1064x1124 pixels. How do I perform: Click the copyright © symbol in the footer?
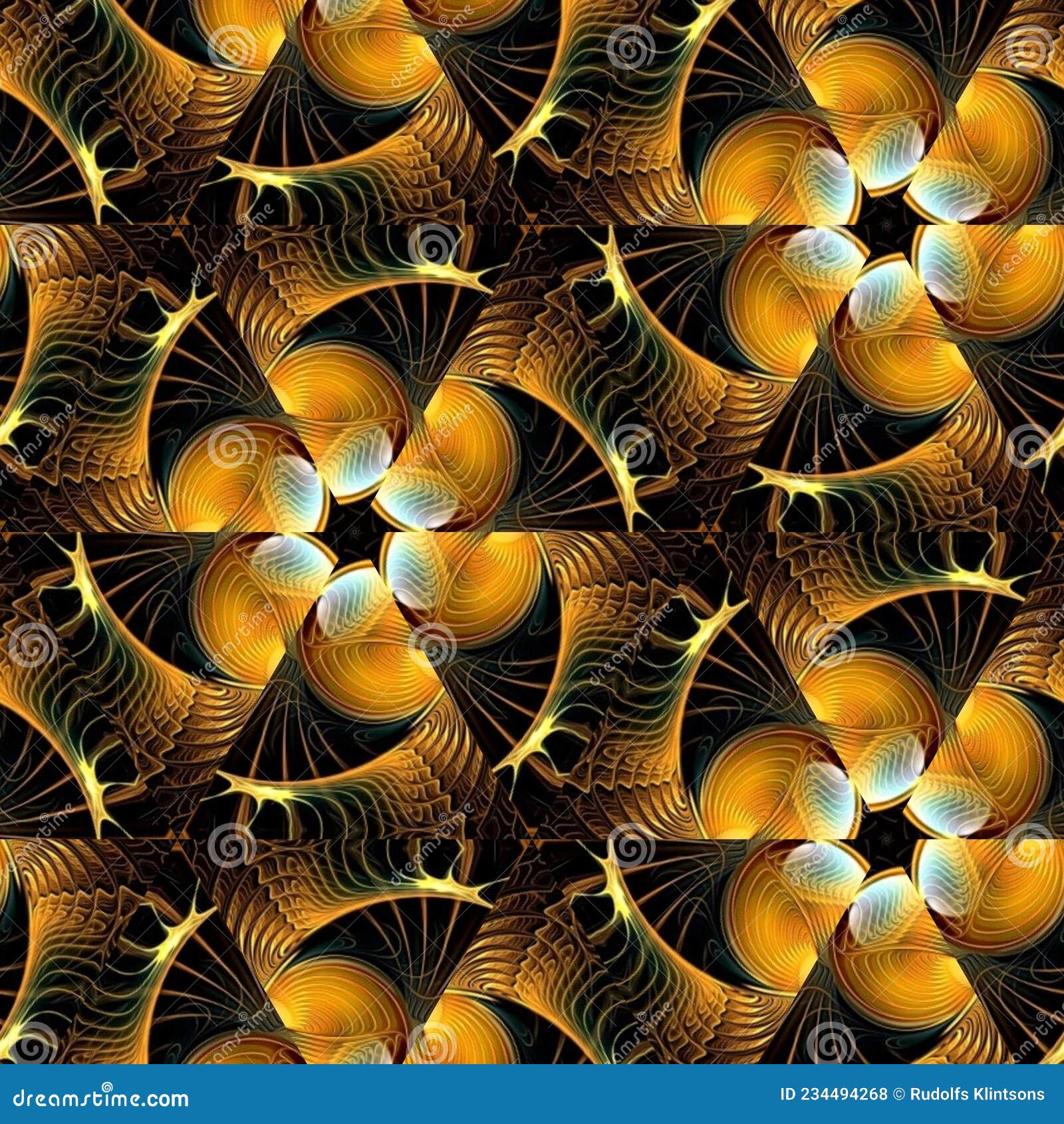point(899,1094)
